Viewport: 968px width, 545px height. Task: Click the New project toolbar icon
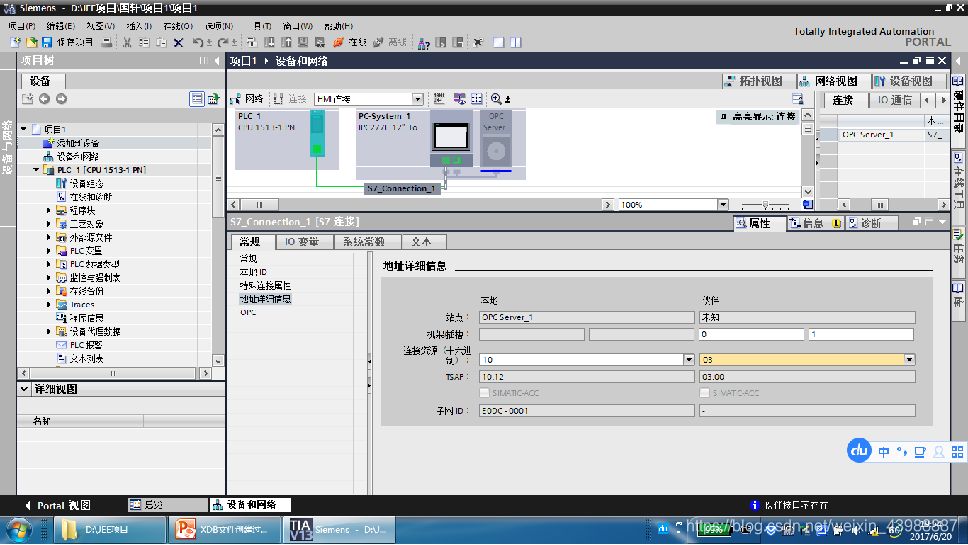(16, 43)
